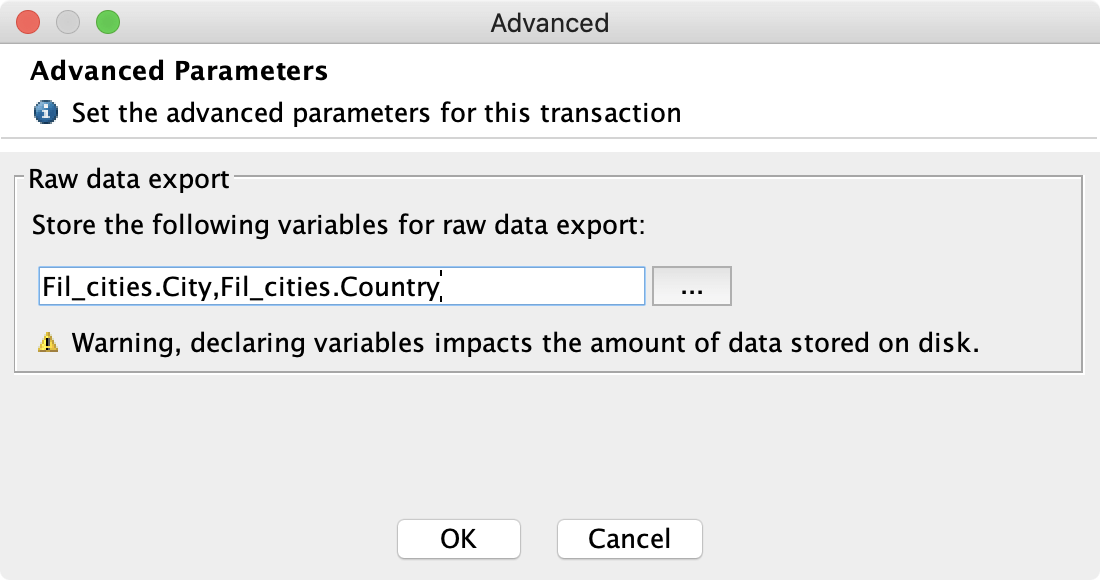Click the yellow warning triangle icon
The height and width of the screenshot is (580, 1100).
click(x=48, y=342)
